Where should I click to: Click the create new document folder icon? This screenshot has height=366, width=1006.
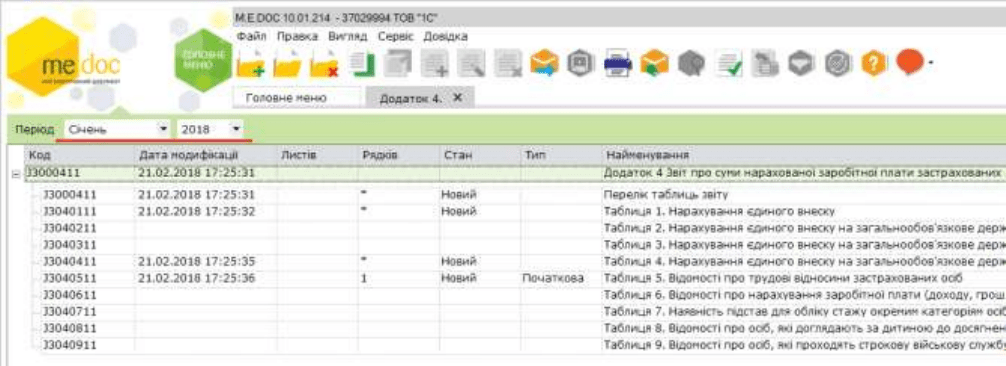tap(251, 65)
